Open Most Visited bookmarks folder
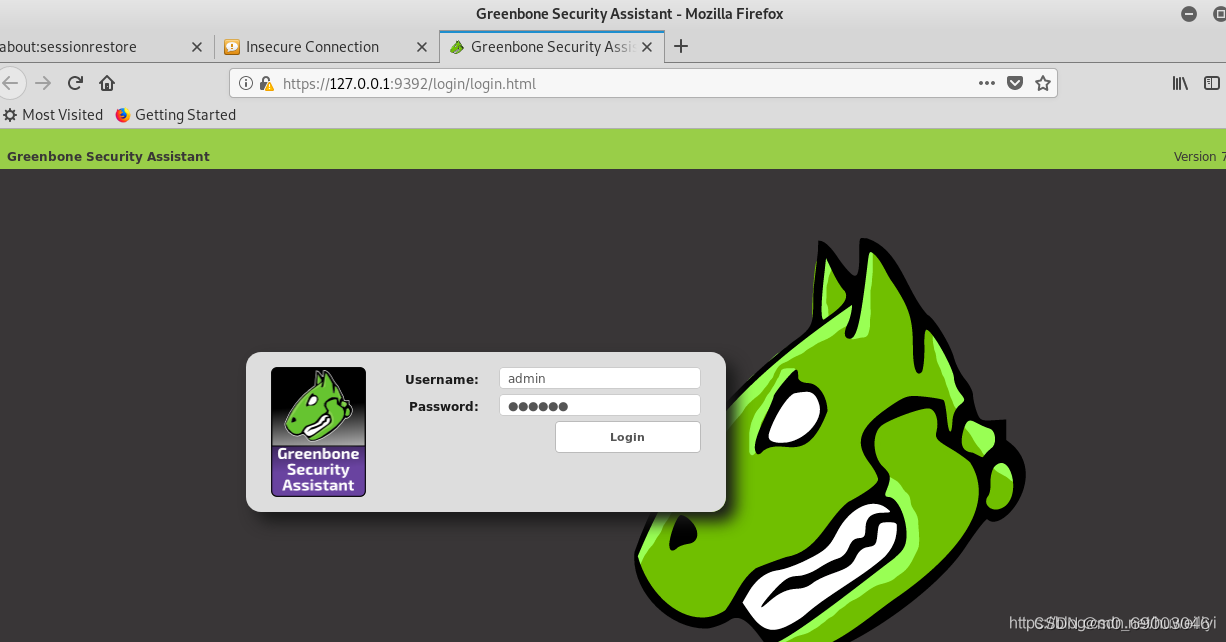The image size is (1226, 642). tap(53, 115)
